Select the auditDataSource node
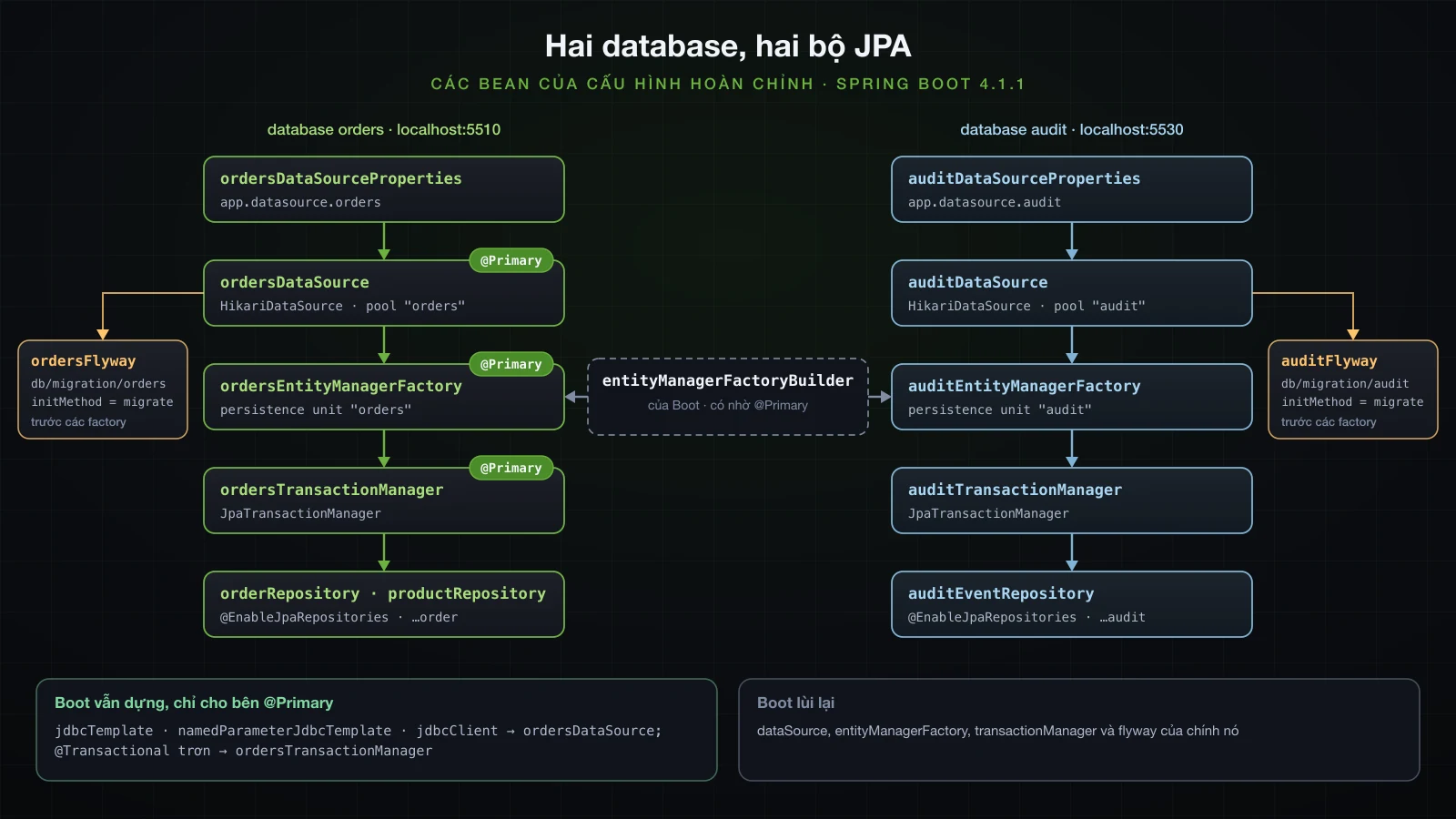1456x819 pixels. [1072, 293]
